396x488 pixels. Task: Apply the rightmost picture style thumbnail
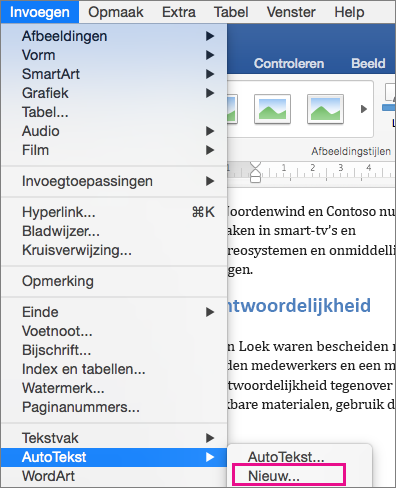coord(325,109)
